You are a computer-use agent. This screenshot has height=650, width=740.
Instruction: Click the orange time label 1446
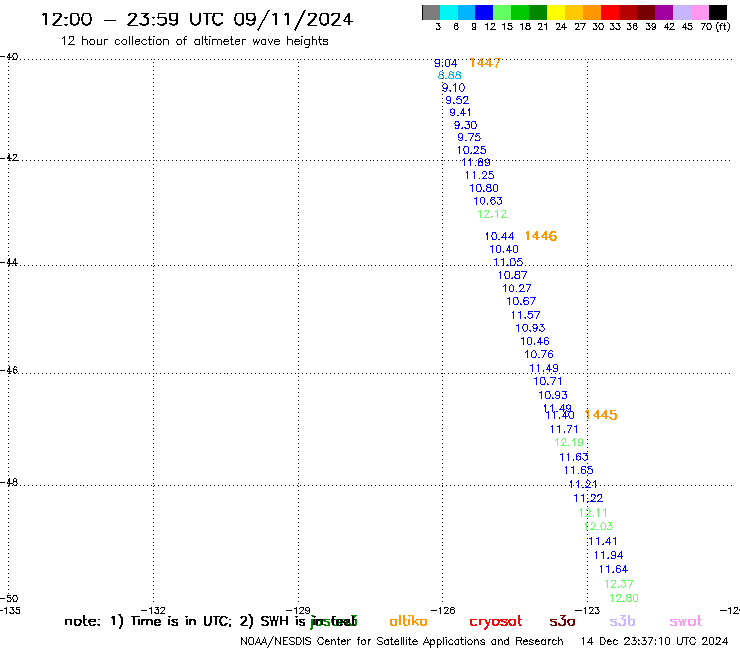click(541, 236)
